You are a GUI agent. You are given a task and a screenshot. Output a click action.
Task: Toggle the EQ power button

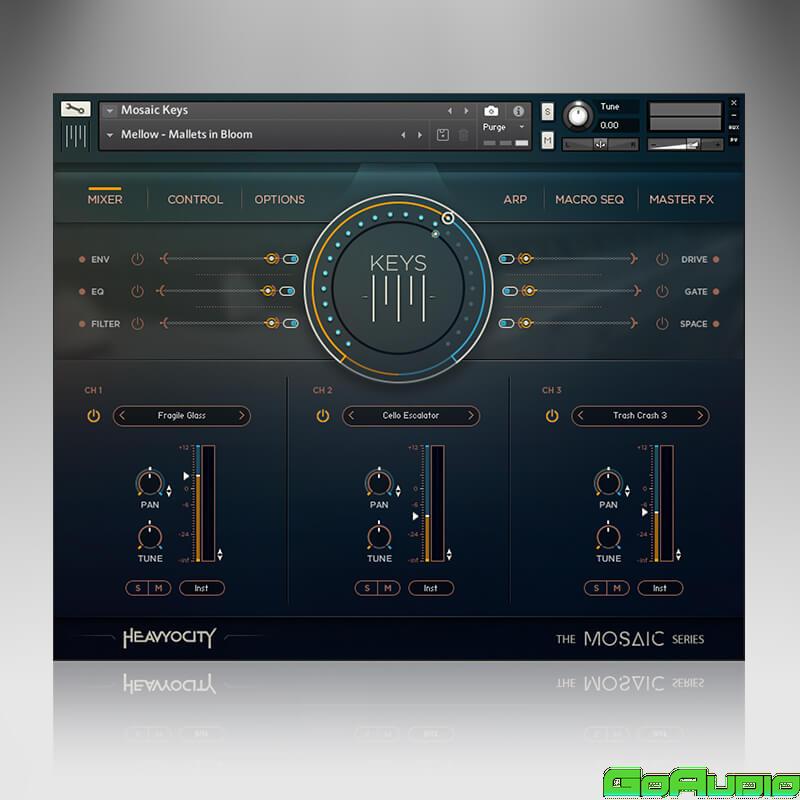137,291
